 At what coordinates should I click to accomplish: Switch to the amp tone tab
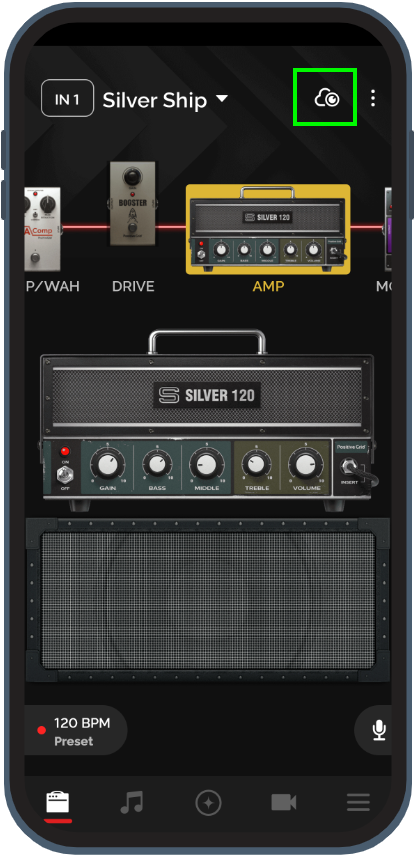(58, 803)
